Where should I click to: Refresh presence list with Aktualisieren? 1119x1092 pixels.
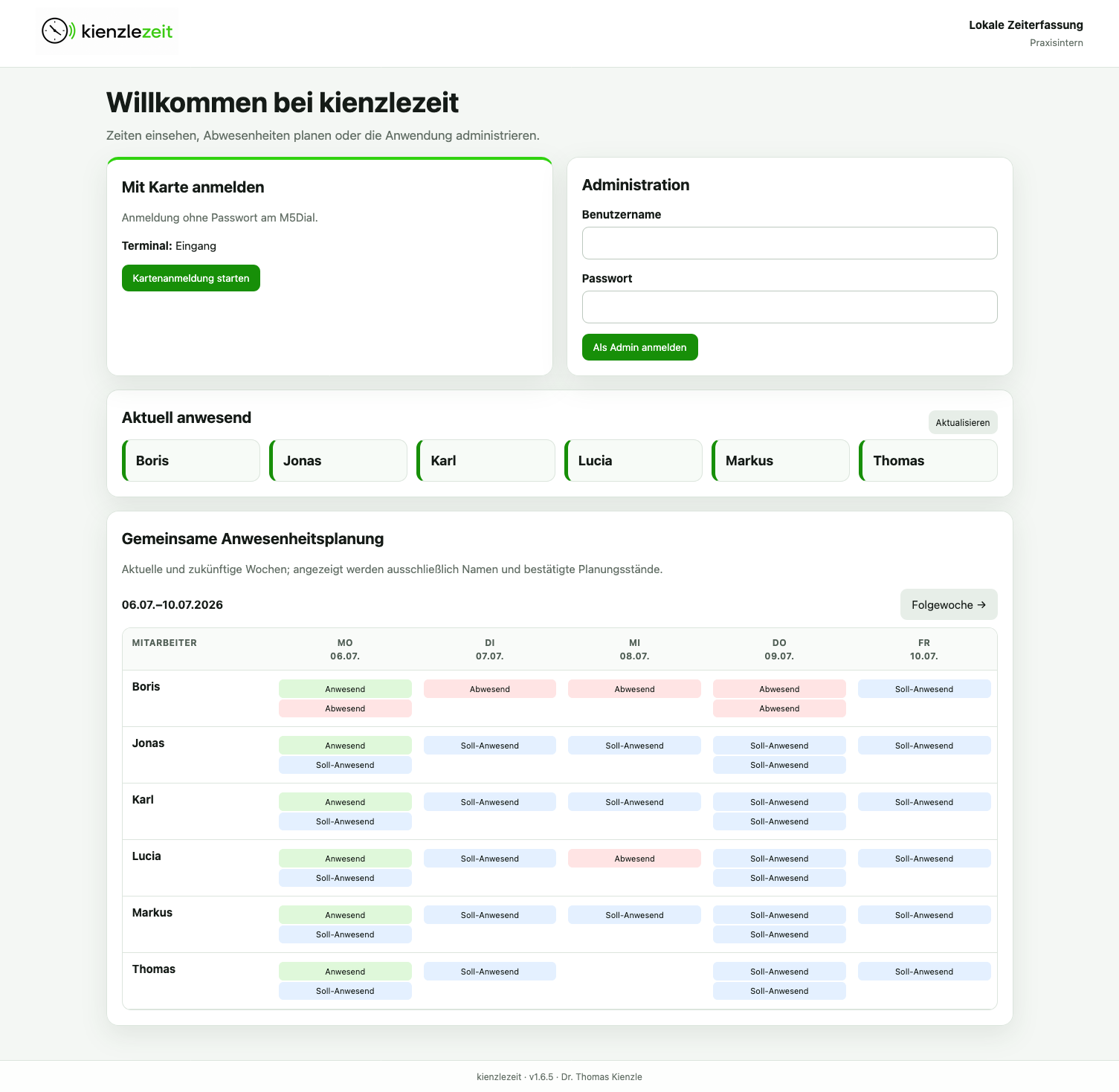(963, 422)
